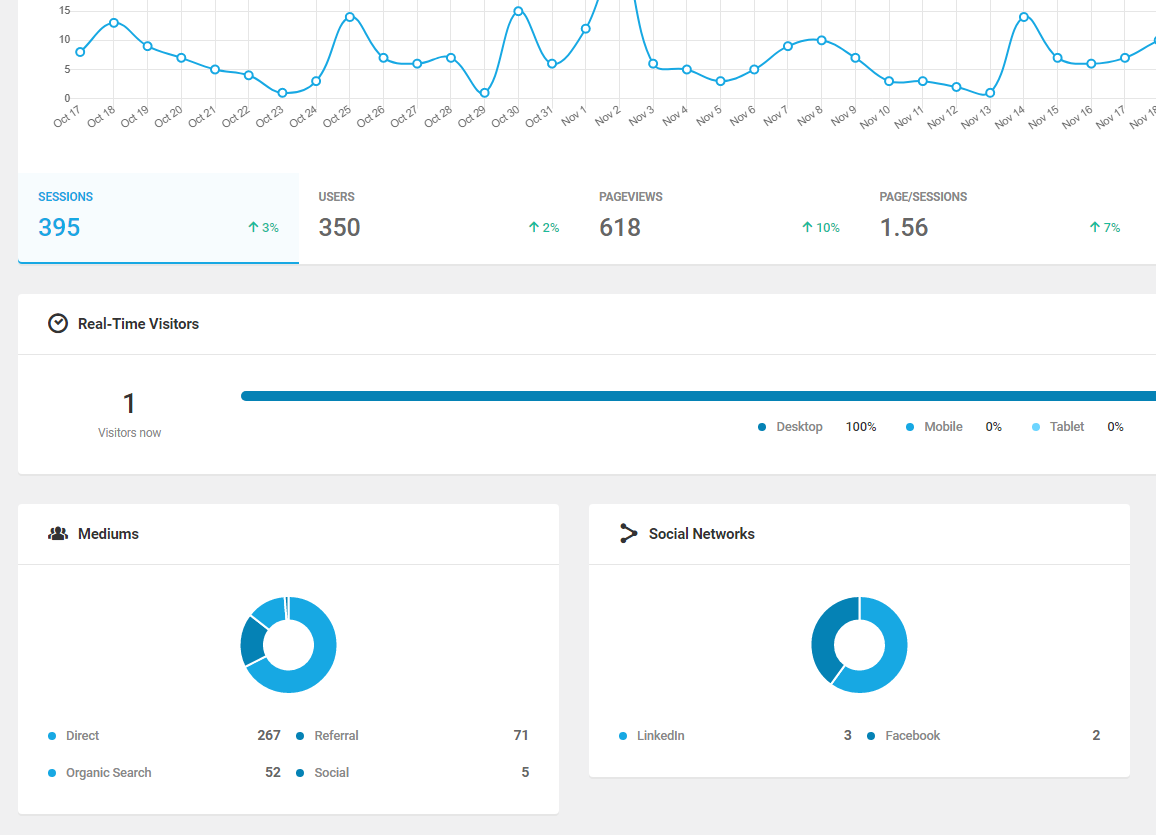The width and height of the screenshot is (1156, 835).
Task: Click the 'Referral' legend label
Action: click(336, 736)
